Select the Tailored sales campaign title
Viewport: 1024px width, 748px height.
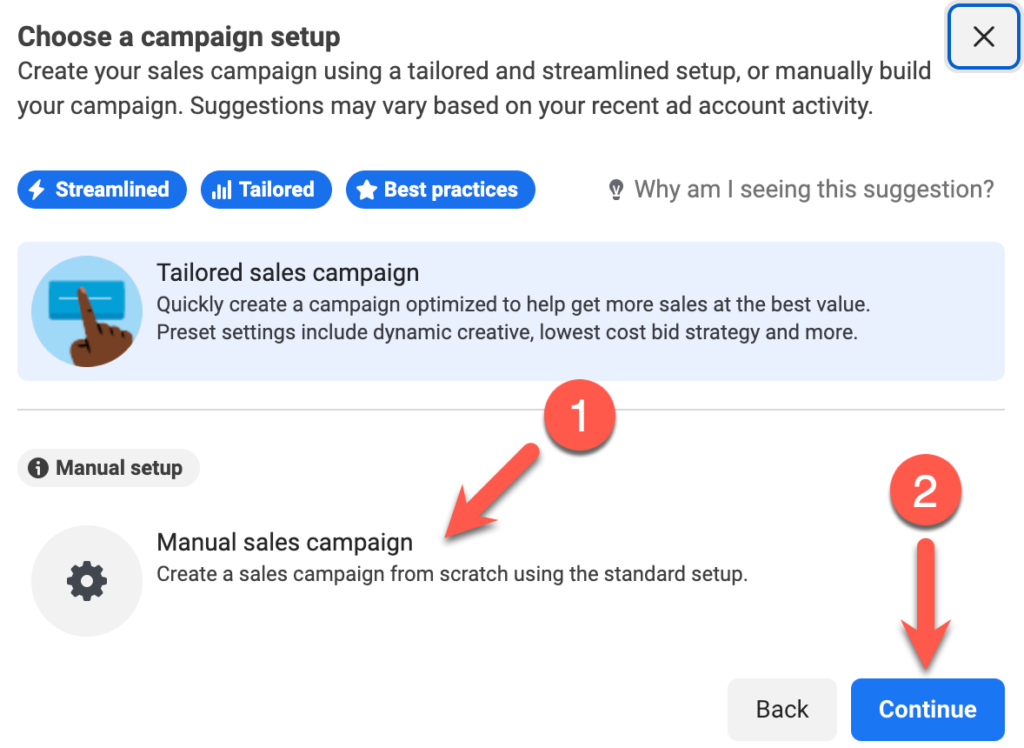coord(288,272)
